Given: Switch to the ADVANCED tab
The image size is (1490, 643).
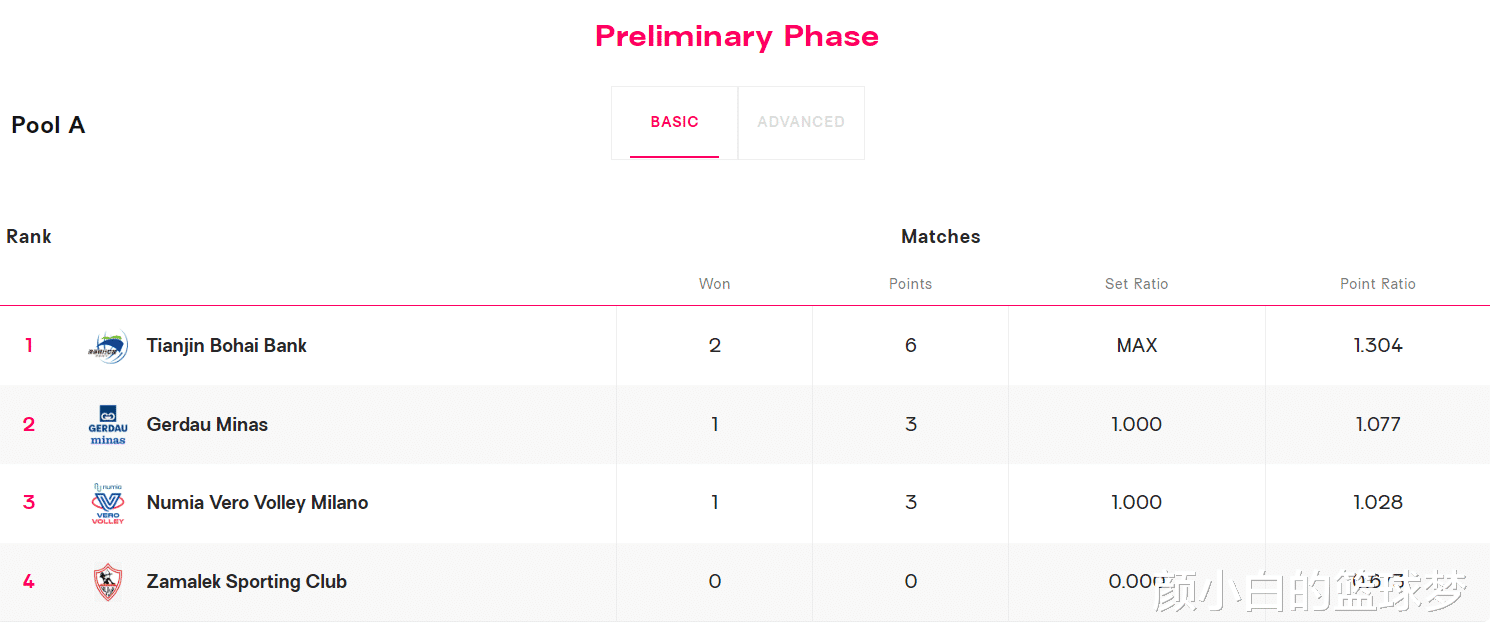Looking at the screenshot, I should point(801,122).
